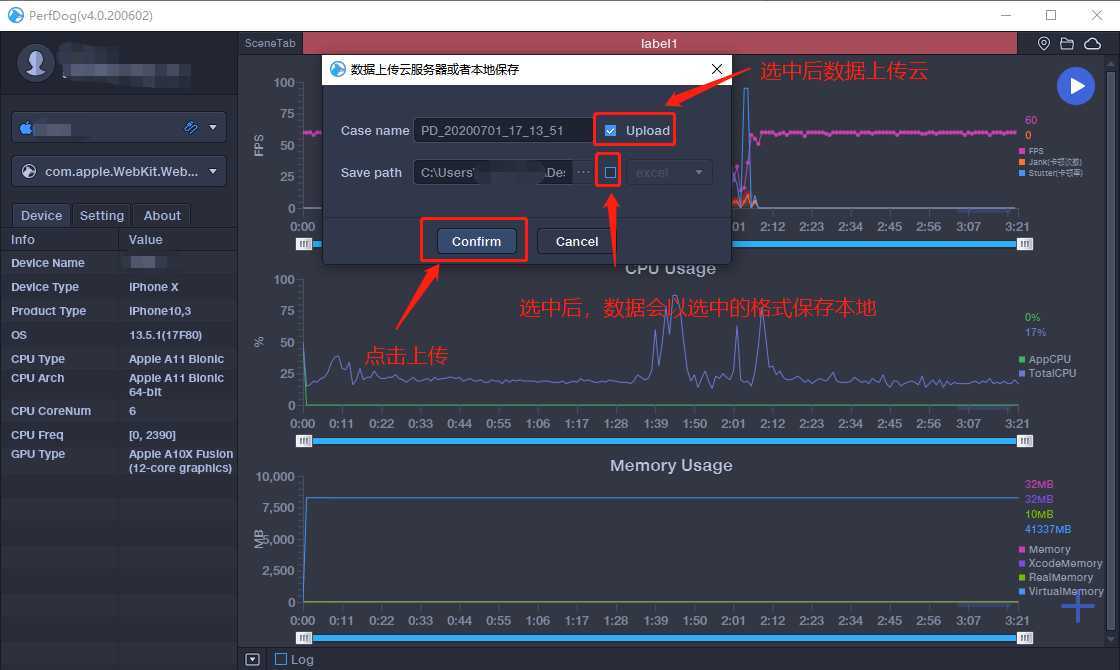The image size is (1120, 670).
Task: Click the Confirm button
Action: click(476, 241)
